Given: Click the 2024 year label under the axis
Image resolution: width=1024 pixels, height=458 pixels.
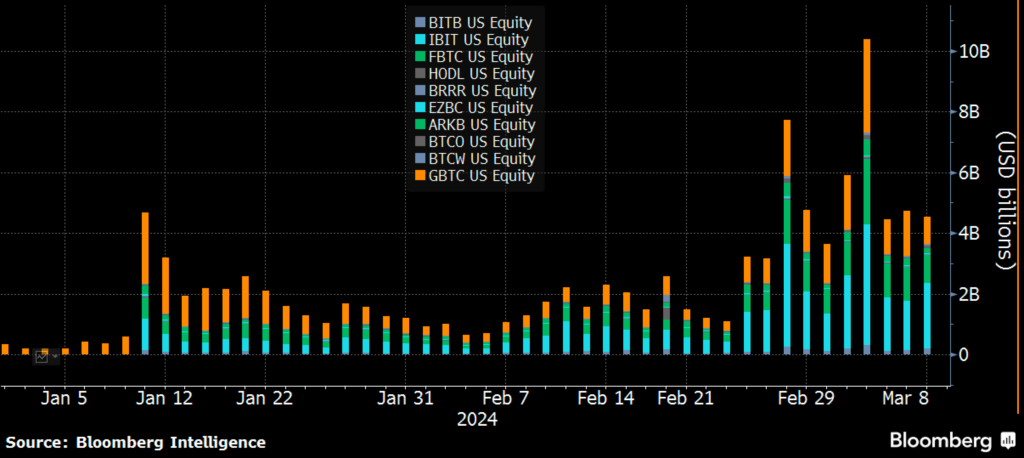Looking at the screenshot, I should pos(477,419).
